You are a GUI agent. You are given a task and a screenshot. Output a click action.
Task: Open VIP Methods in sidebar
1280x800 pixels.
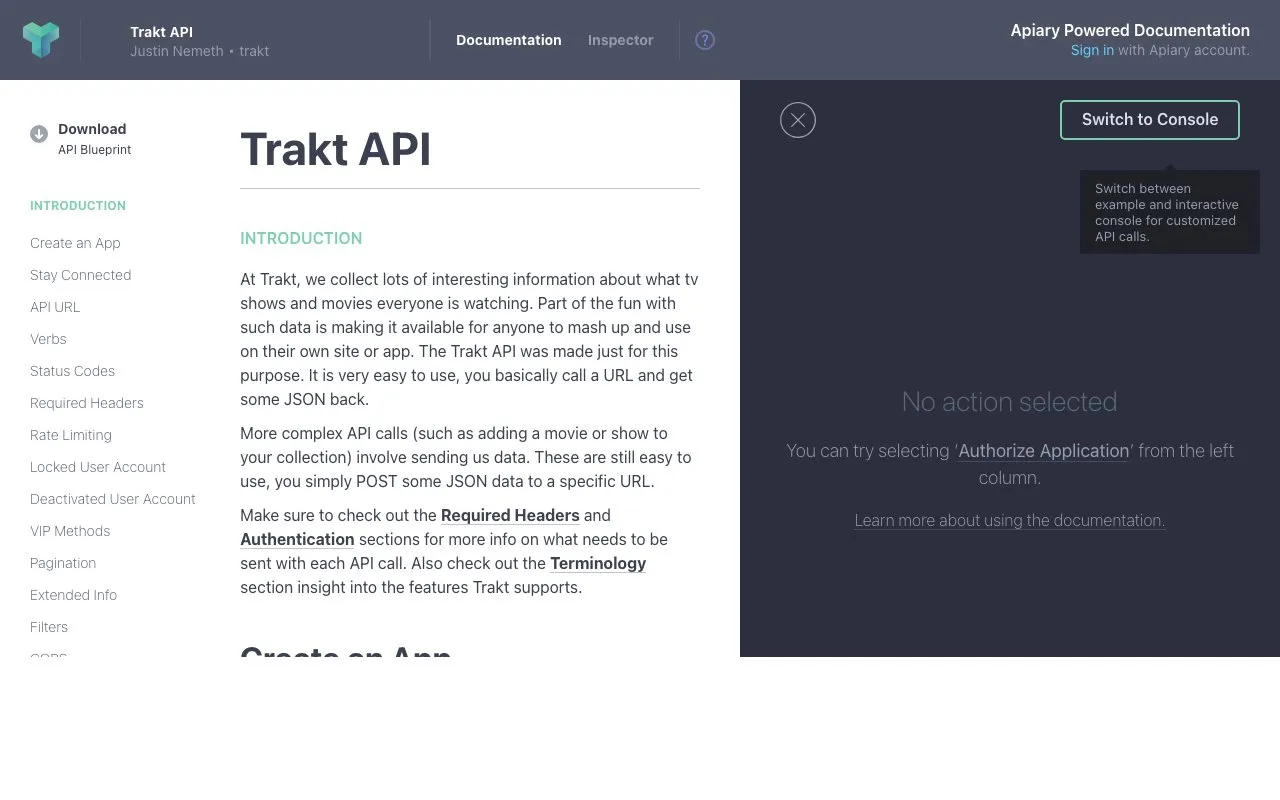coord(70,531)
